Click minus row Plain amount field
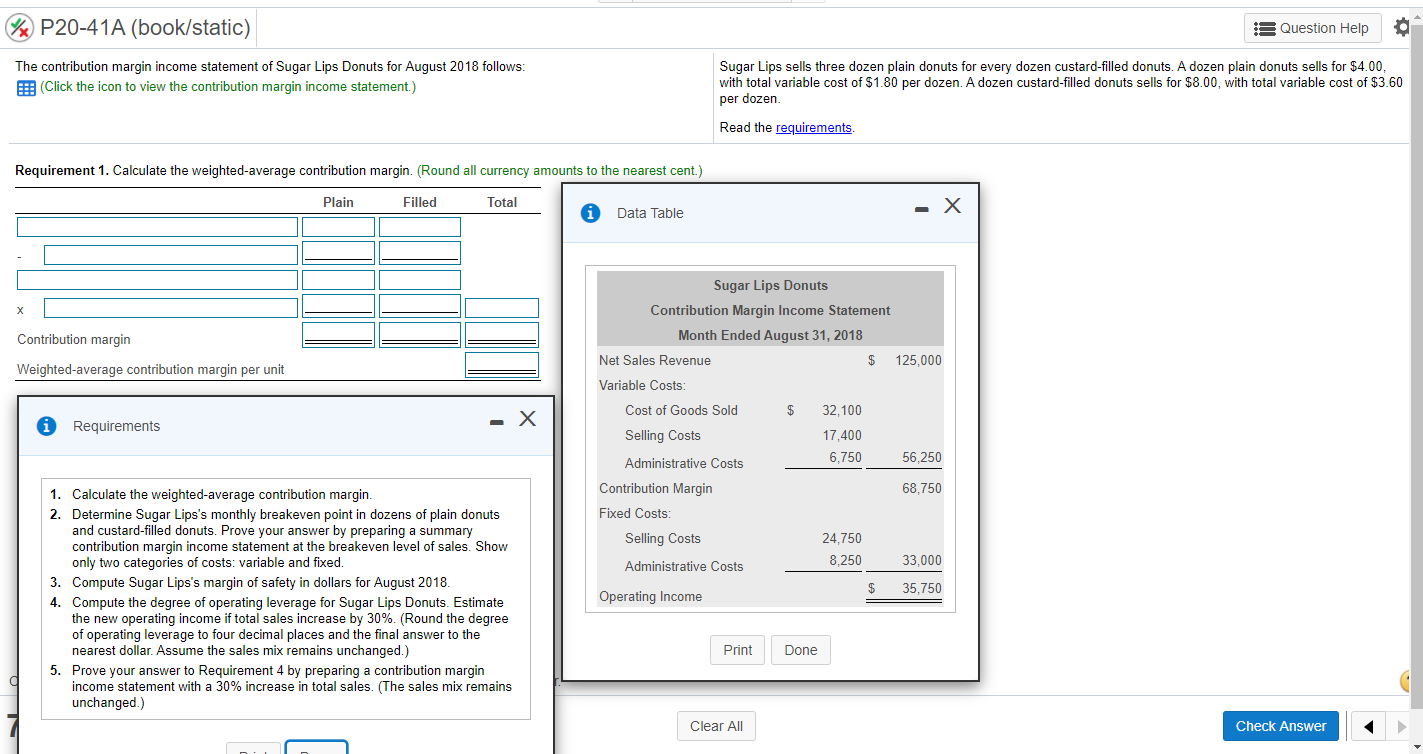This screenshot has width=1423, height=754. coord(339,253)
